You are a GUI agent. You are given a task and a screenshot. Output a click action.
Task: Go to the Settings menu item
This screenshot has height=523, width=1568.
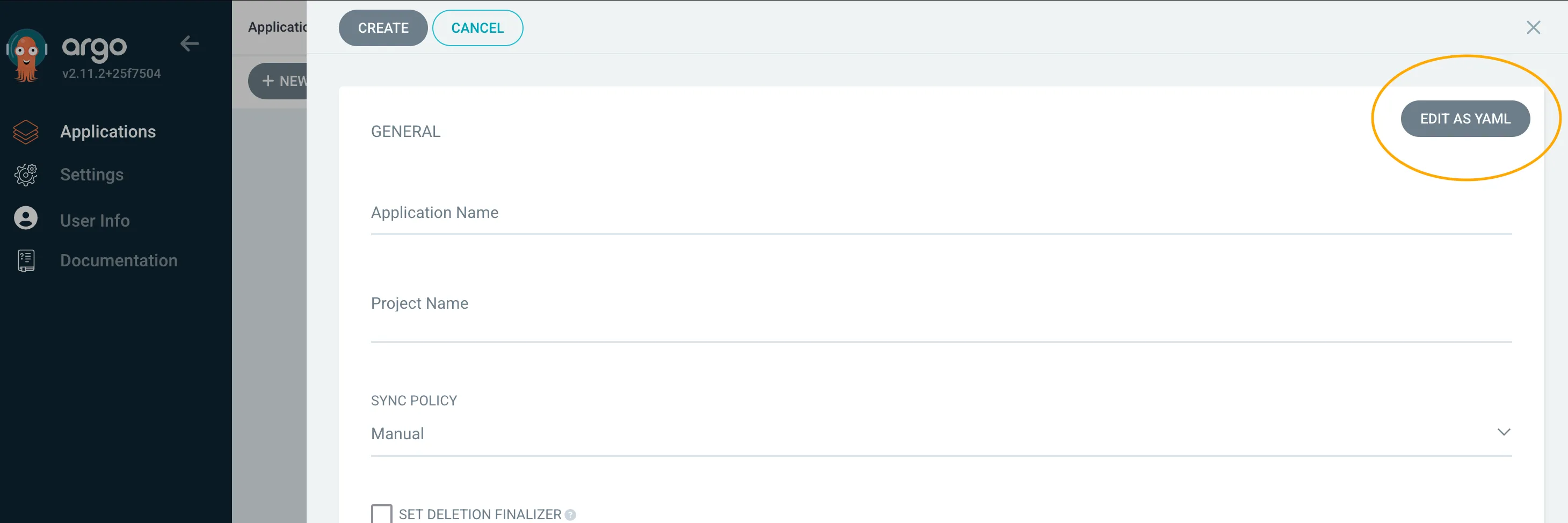coord(92,175)
